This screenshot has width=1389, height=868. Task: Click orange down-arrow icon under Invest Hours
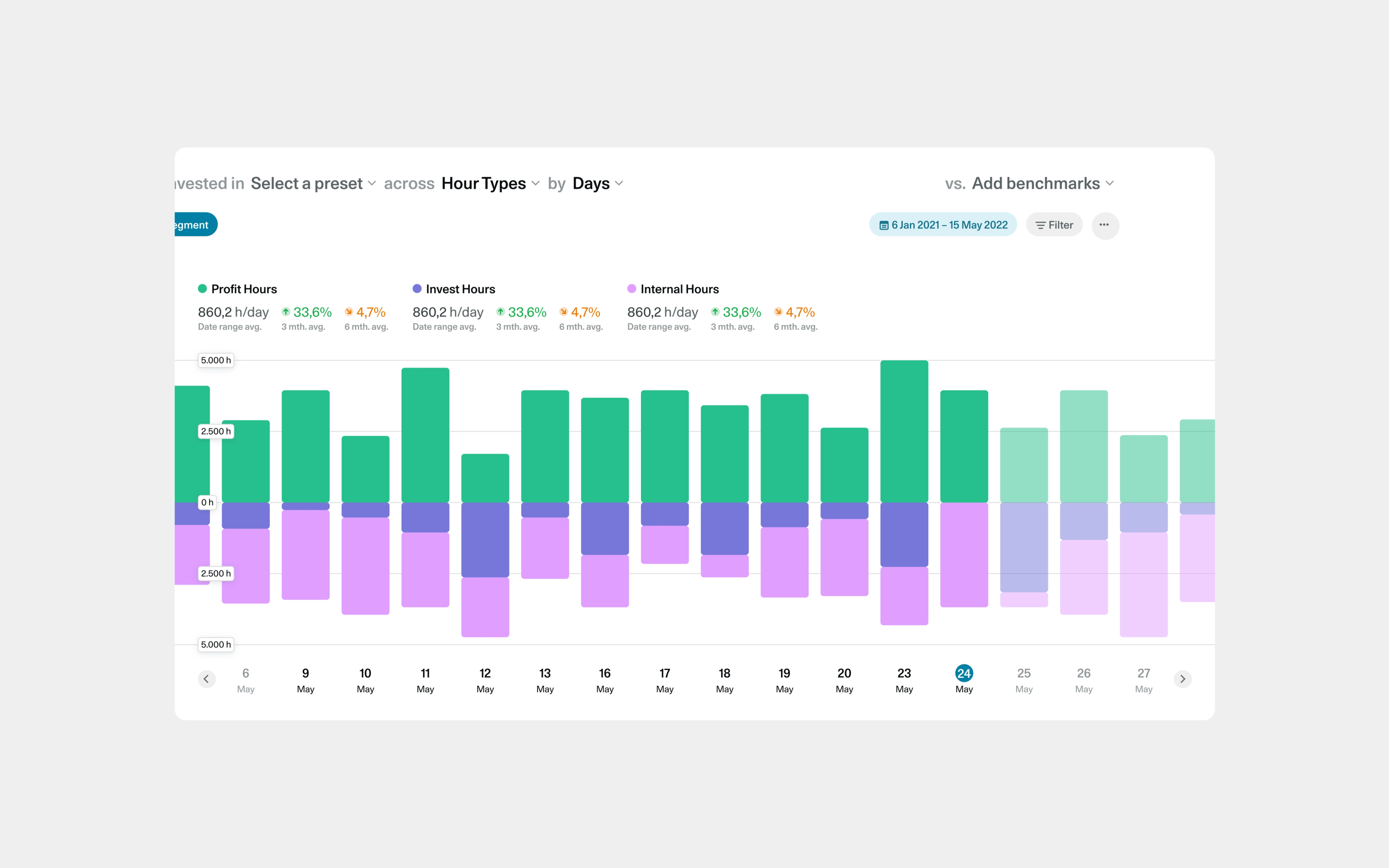[x=564, y=312]
